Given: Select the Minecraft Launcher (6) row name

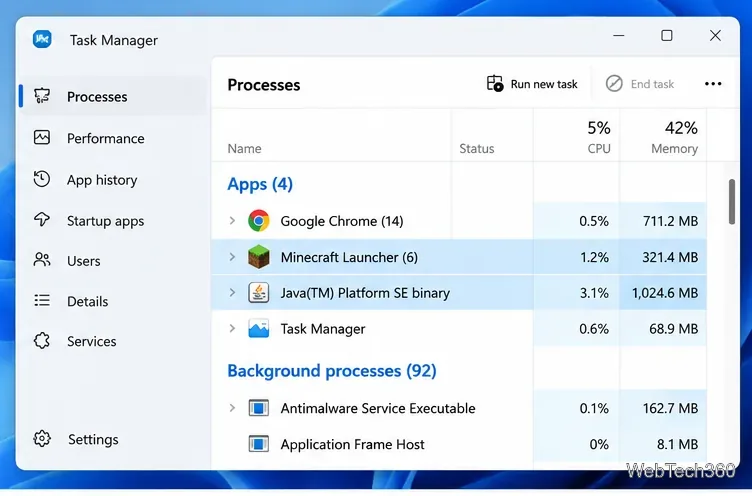Looking at the screenshot, I should pos(349,257).
